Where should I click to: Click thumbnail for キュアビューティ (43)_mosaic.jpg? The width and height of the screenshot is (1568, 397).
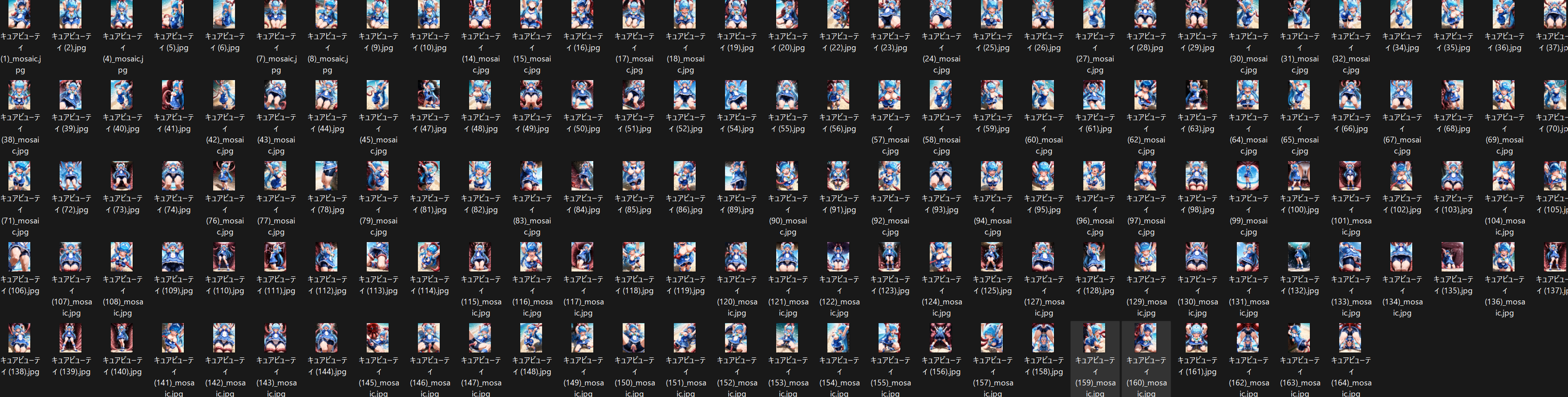[275, 95]
